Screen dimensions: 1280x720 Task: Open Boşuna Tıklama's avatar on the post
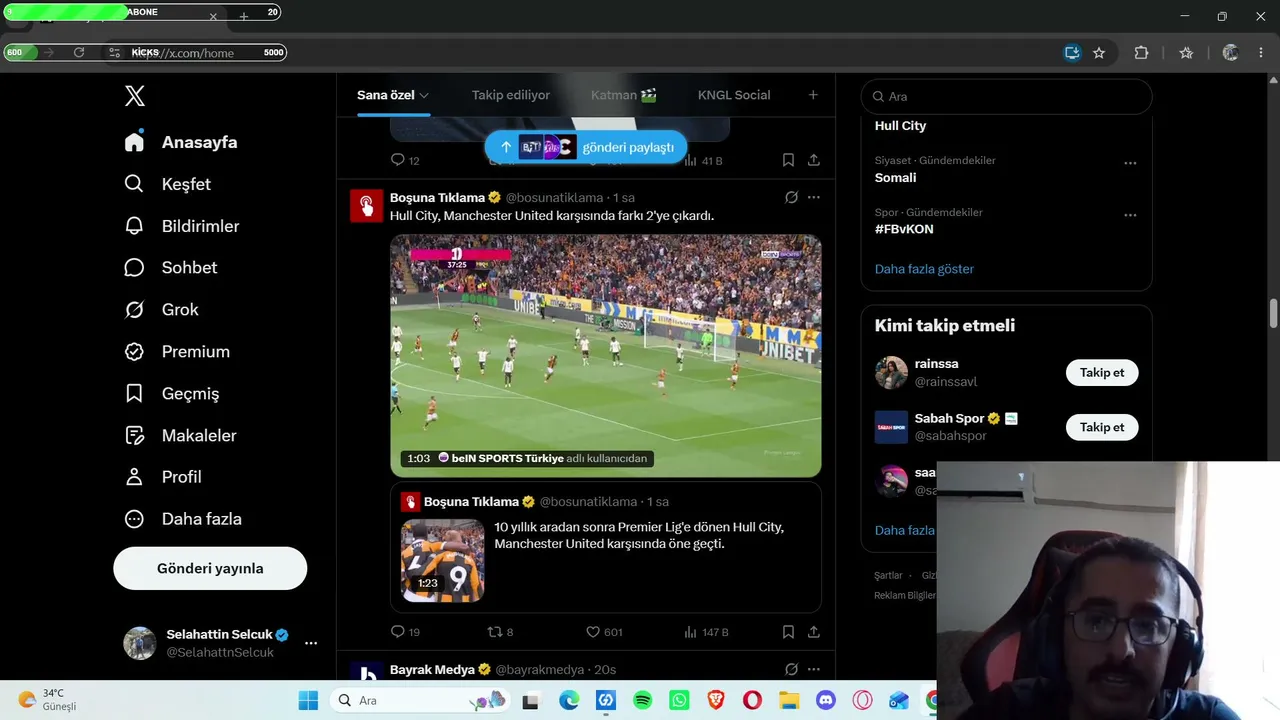point(366,205)
